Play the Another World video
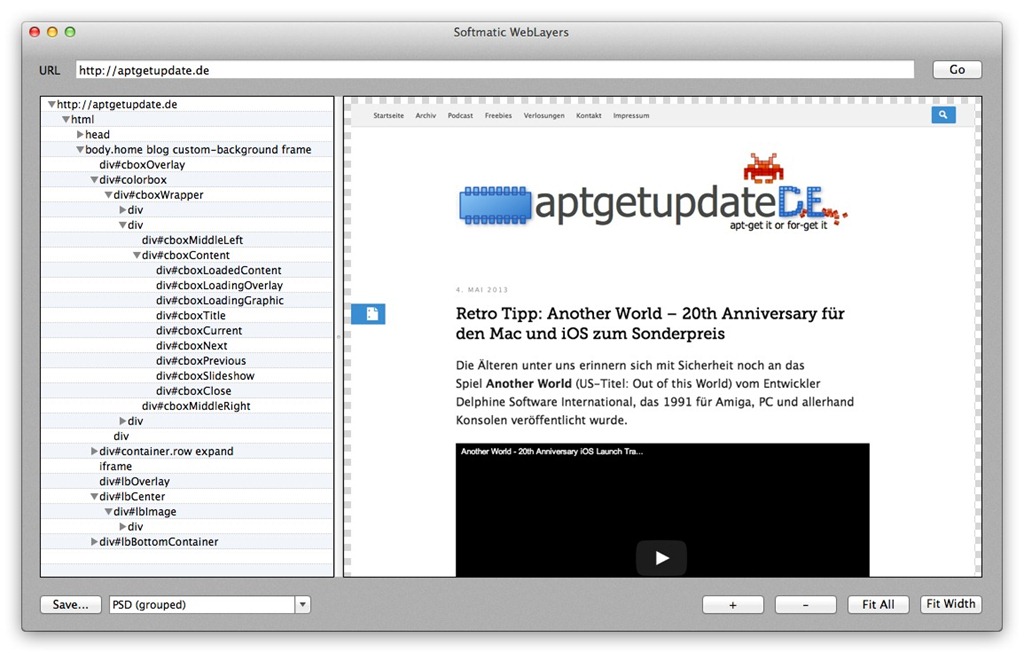The image size is (1024, 653). pyautogui.click(x=662, y=558)
